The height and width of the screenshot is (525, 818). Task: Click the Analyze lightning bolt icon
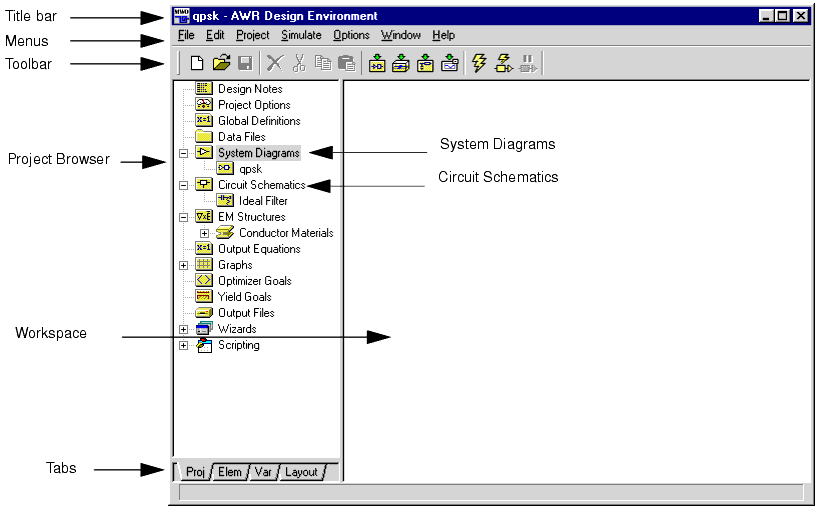click(x=479, y=63)
